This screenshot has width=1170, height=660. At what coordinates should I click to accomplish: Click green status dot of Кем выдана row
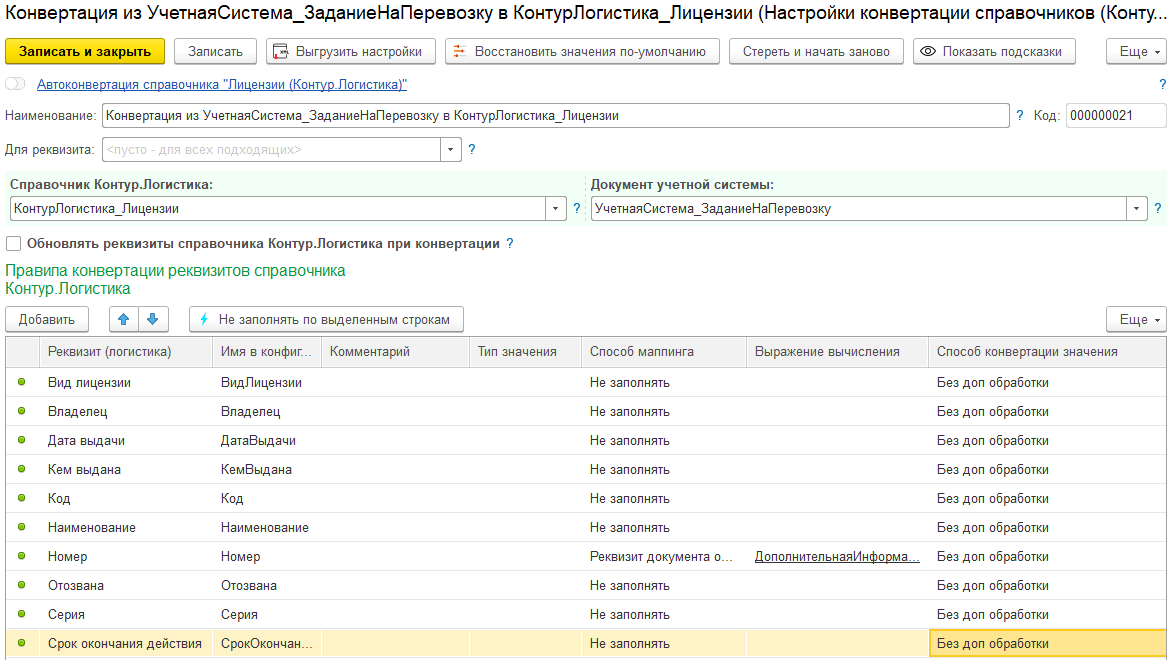[22, 469]
